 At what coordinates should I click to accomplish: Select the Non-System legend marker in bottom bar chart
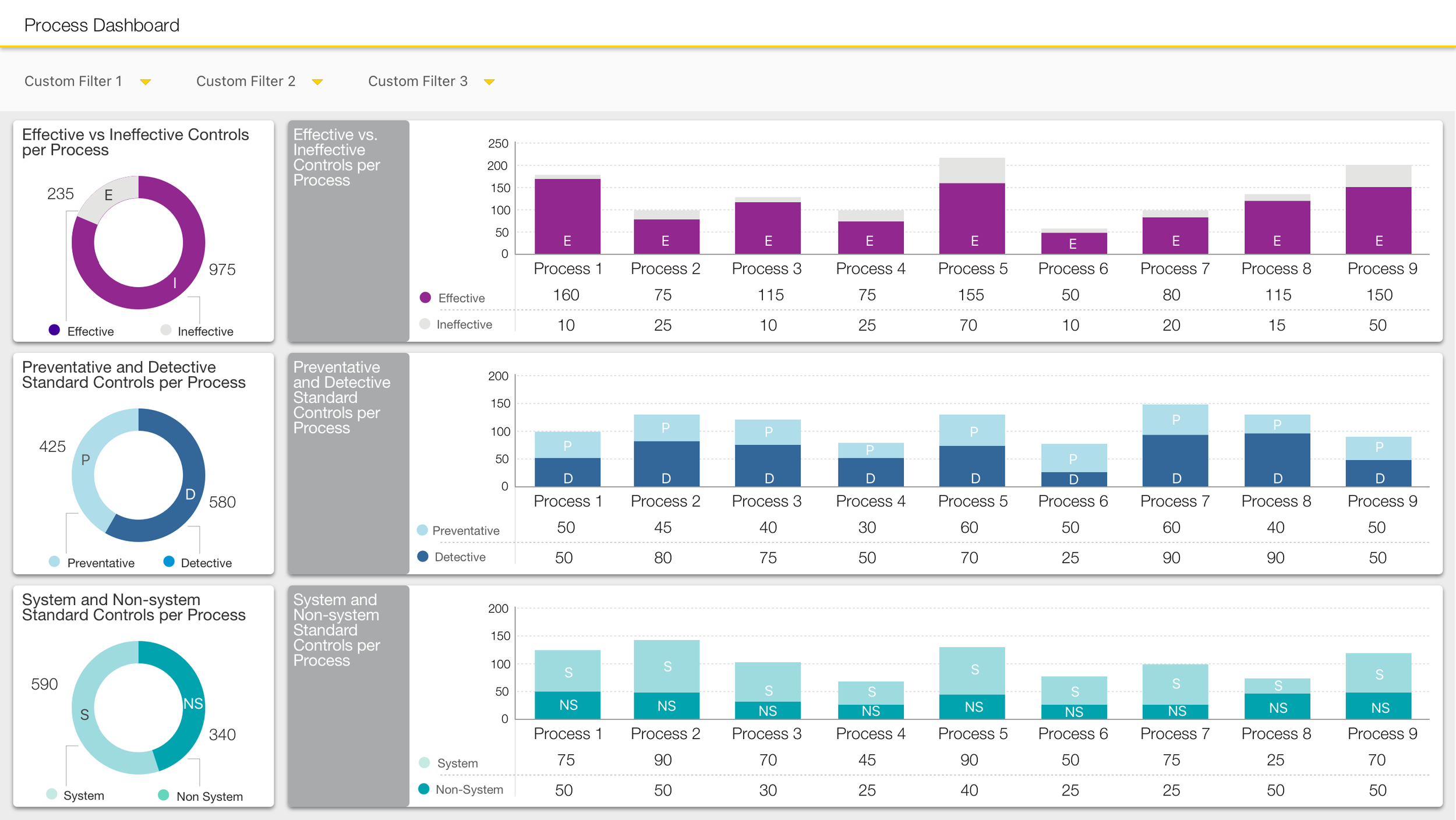coord(424,789)
